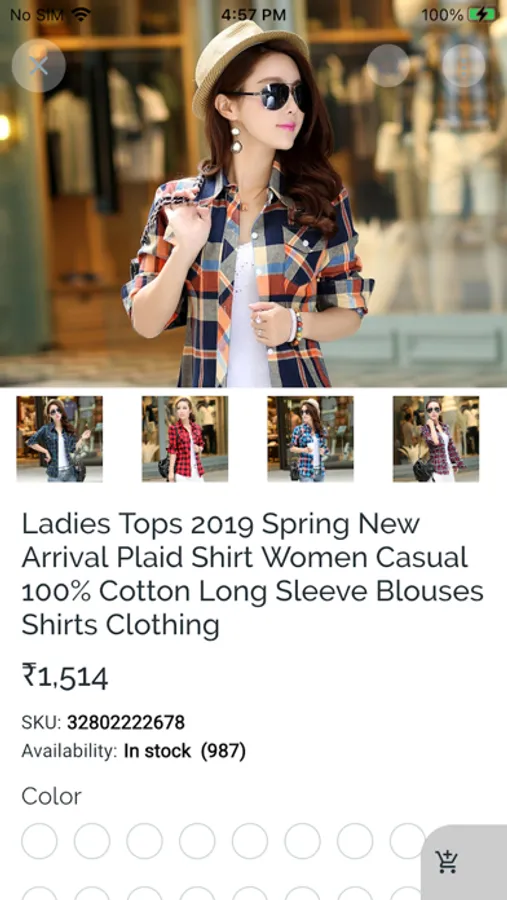The image size is (507, 900).
Task: Tap the rightmost translucent circle button at top
Action: click(463, 65)
